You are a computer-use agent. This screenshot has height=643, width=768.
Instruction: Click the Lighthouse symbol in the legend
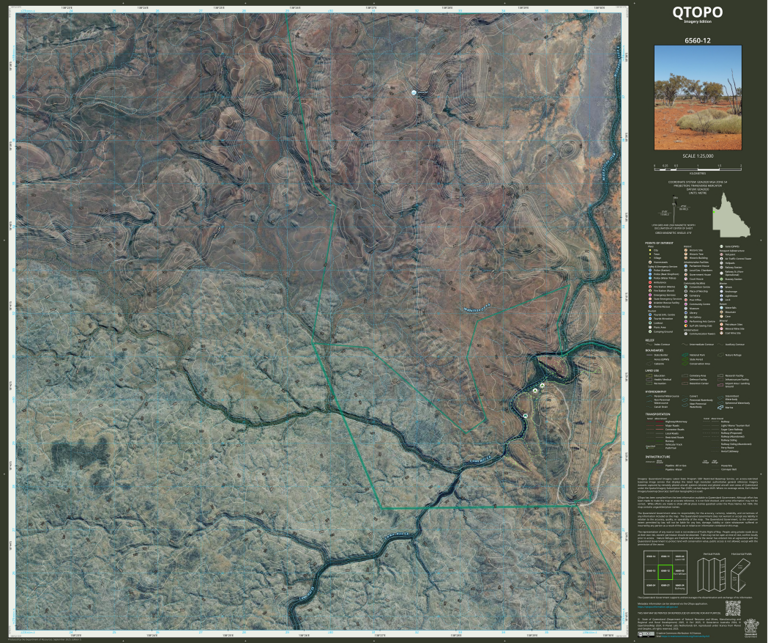[721, 296]
